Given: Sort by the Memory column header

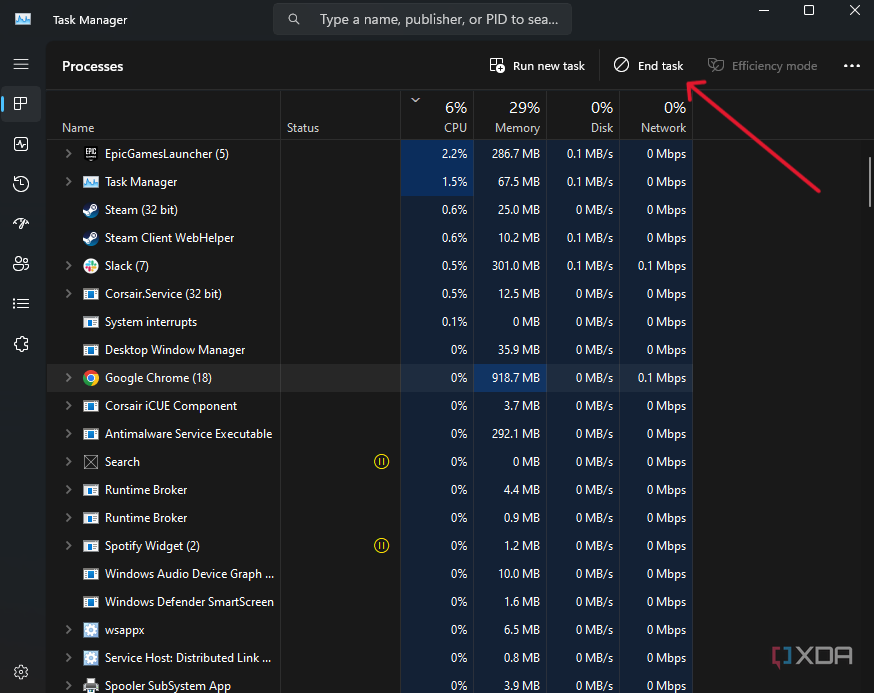Looking at the screenshot, I should (510, 115).
